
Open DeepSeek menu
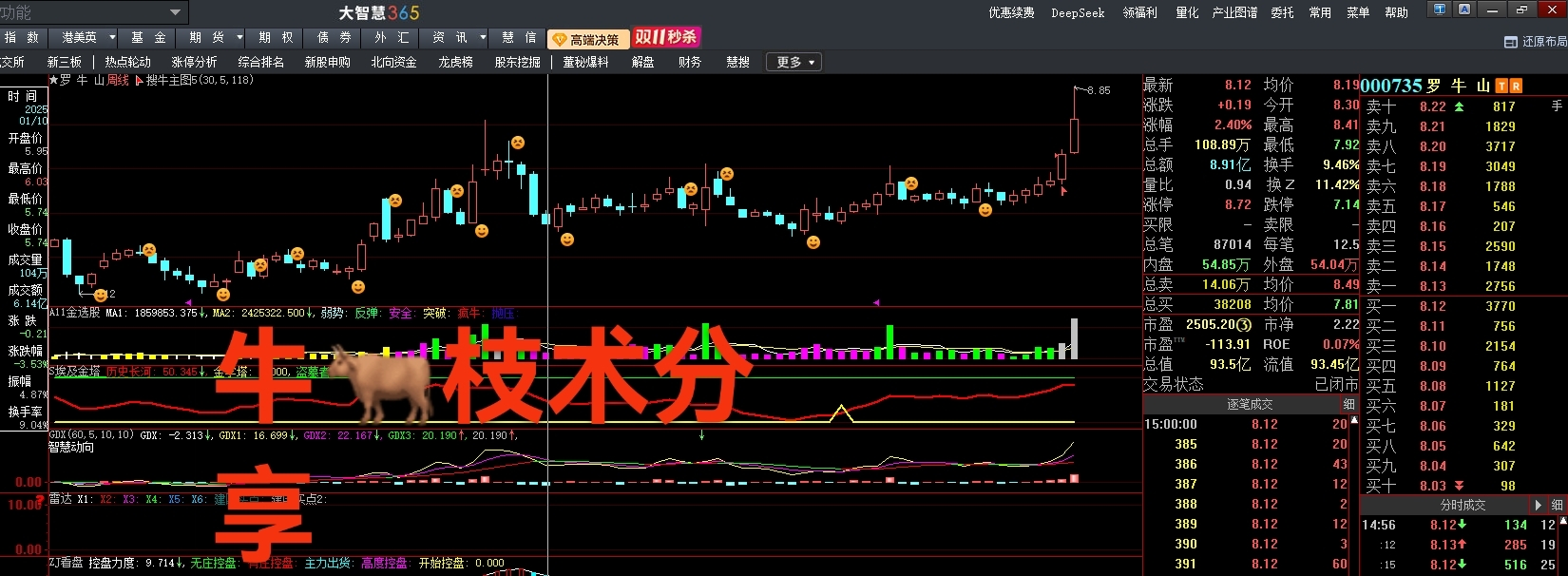point(1078,12)
